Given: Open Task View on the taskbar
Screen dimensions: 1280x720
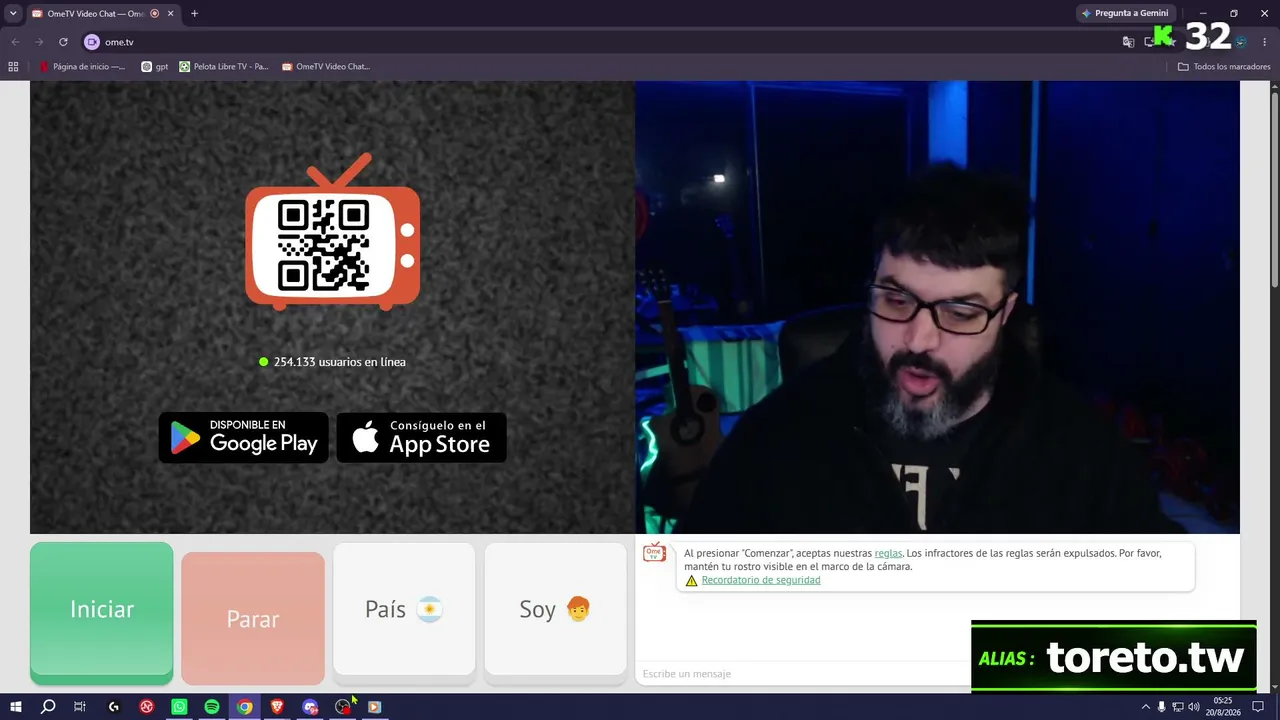Looking at the screenshot, I should pos(80,707).
